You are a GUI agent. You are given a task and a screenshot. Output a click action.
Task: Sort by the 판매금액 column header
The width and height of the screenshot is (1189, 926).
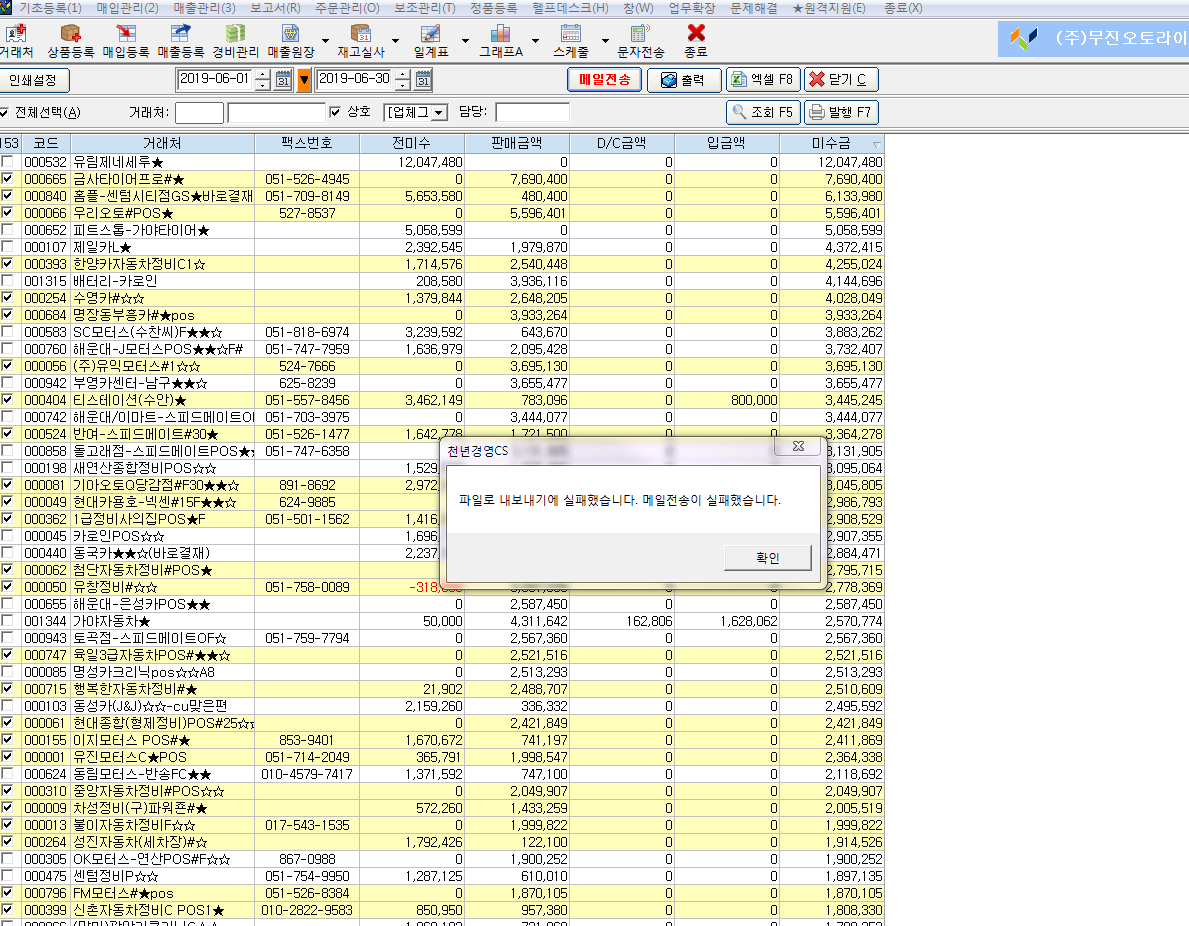pyautogui.click(x=516, y=143)
